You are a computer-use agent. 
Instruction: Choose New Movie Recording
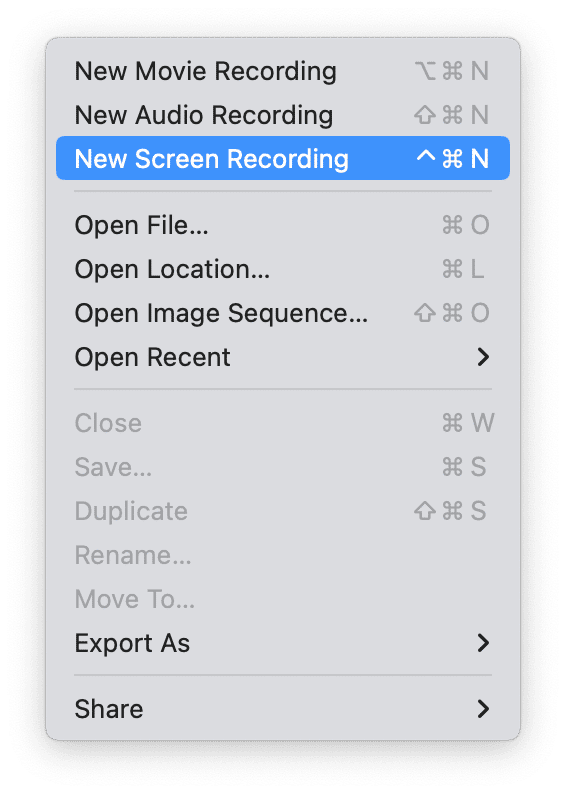point(282,70)
